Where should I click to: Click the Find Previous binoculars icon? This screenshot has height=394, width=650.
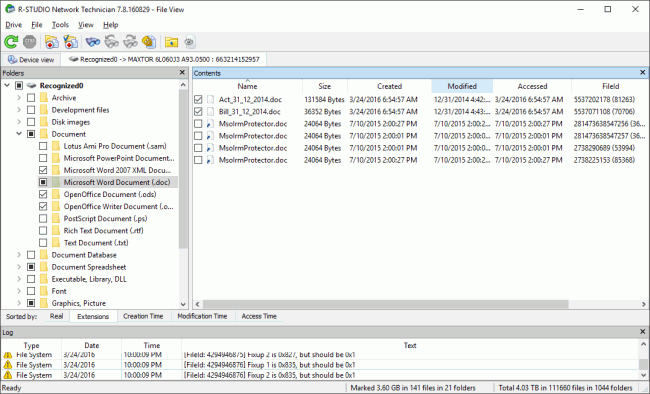click(112, 41)
